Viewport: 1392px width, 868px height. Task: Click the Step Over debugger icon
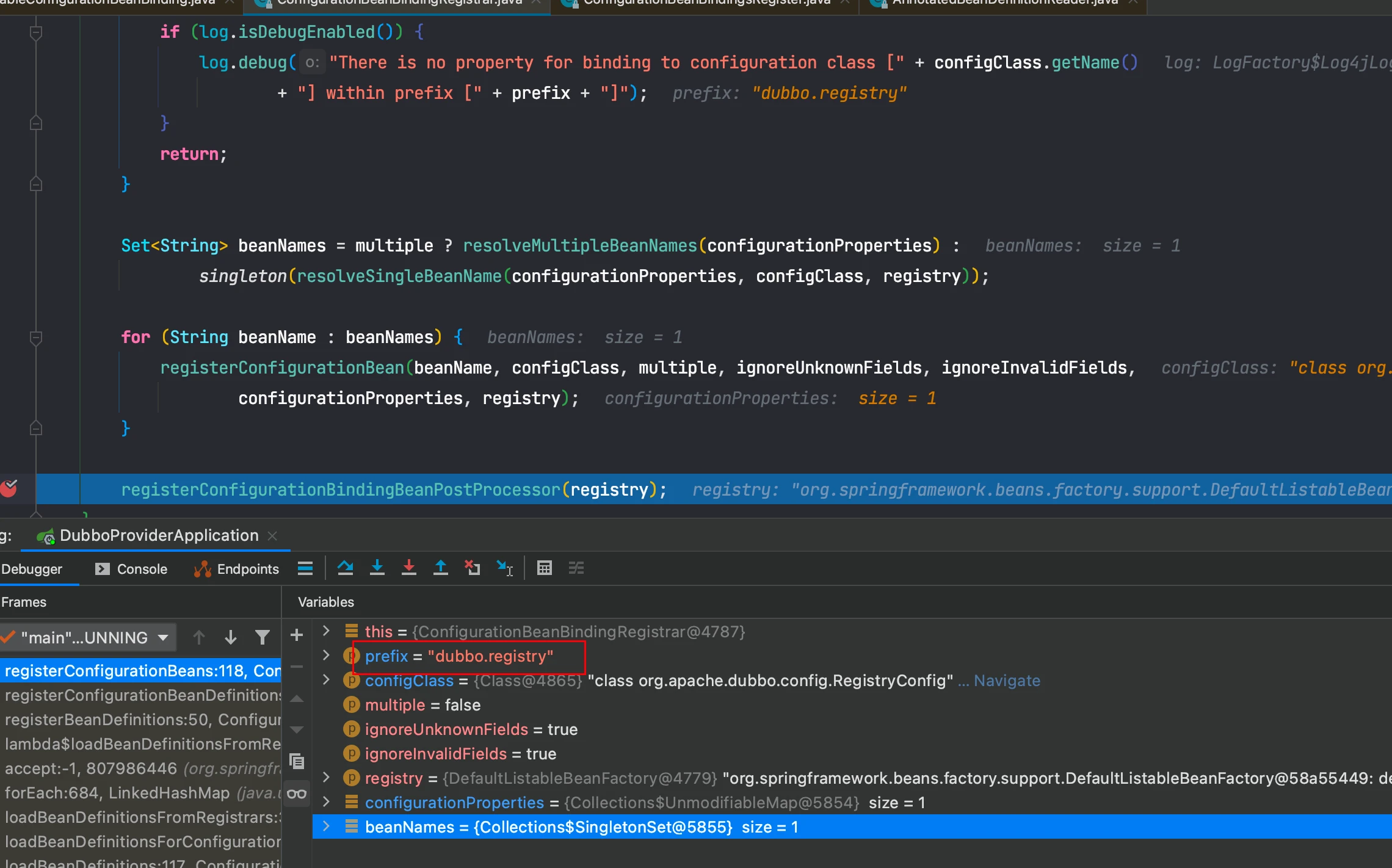coord(345,568)
